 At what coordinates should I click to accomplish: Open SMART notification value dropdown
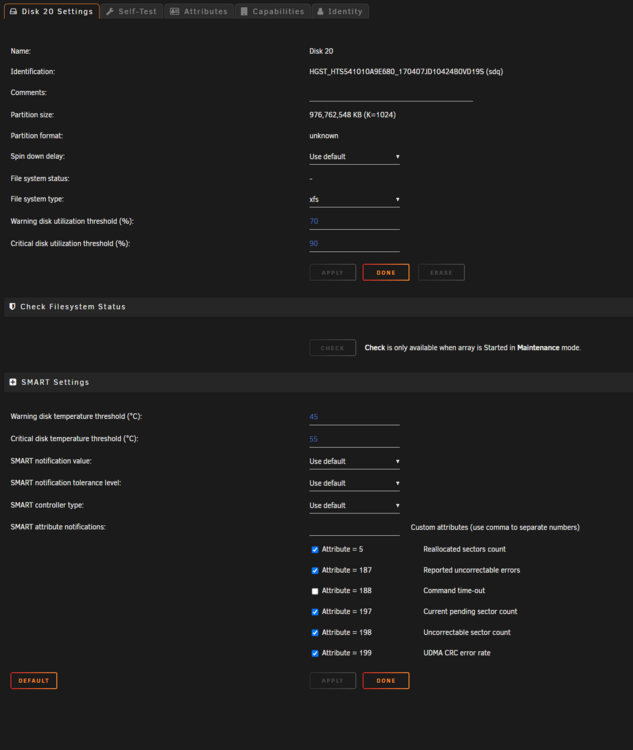[x=355, y=462]
